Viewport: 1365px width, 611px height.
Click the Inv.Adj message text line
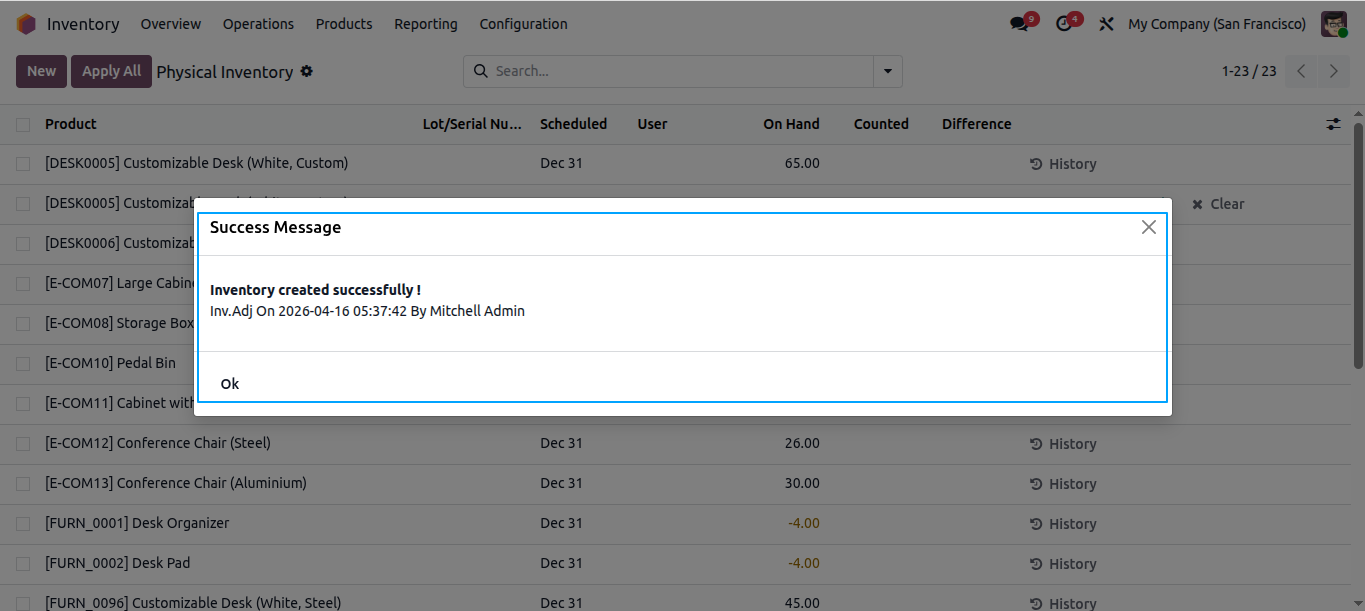[367, 311]
